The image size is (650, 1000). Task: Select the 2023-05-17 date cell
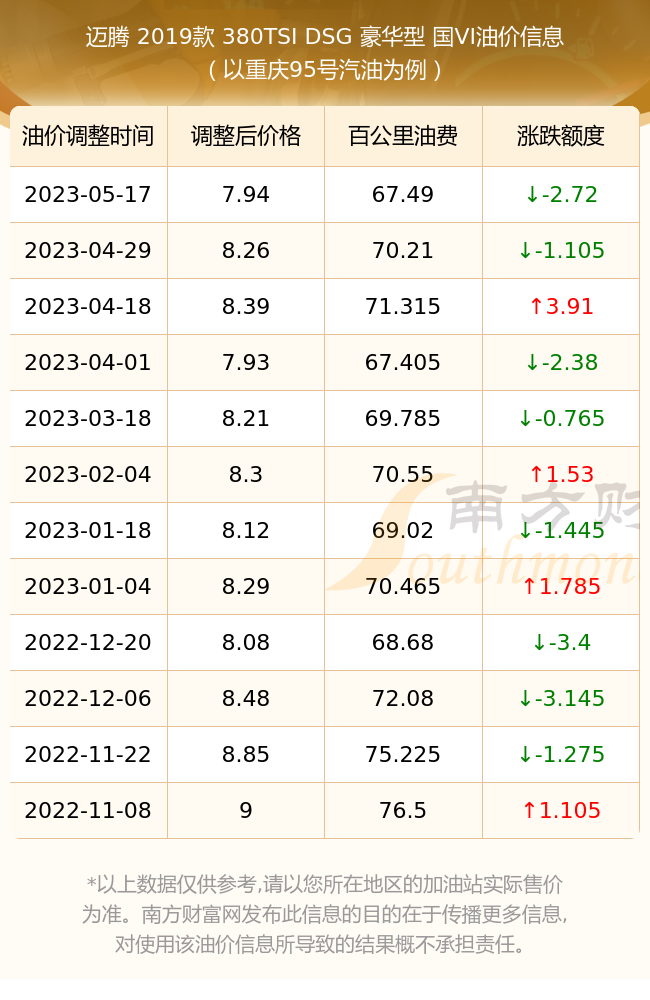88,195
